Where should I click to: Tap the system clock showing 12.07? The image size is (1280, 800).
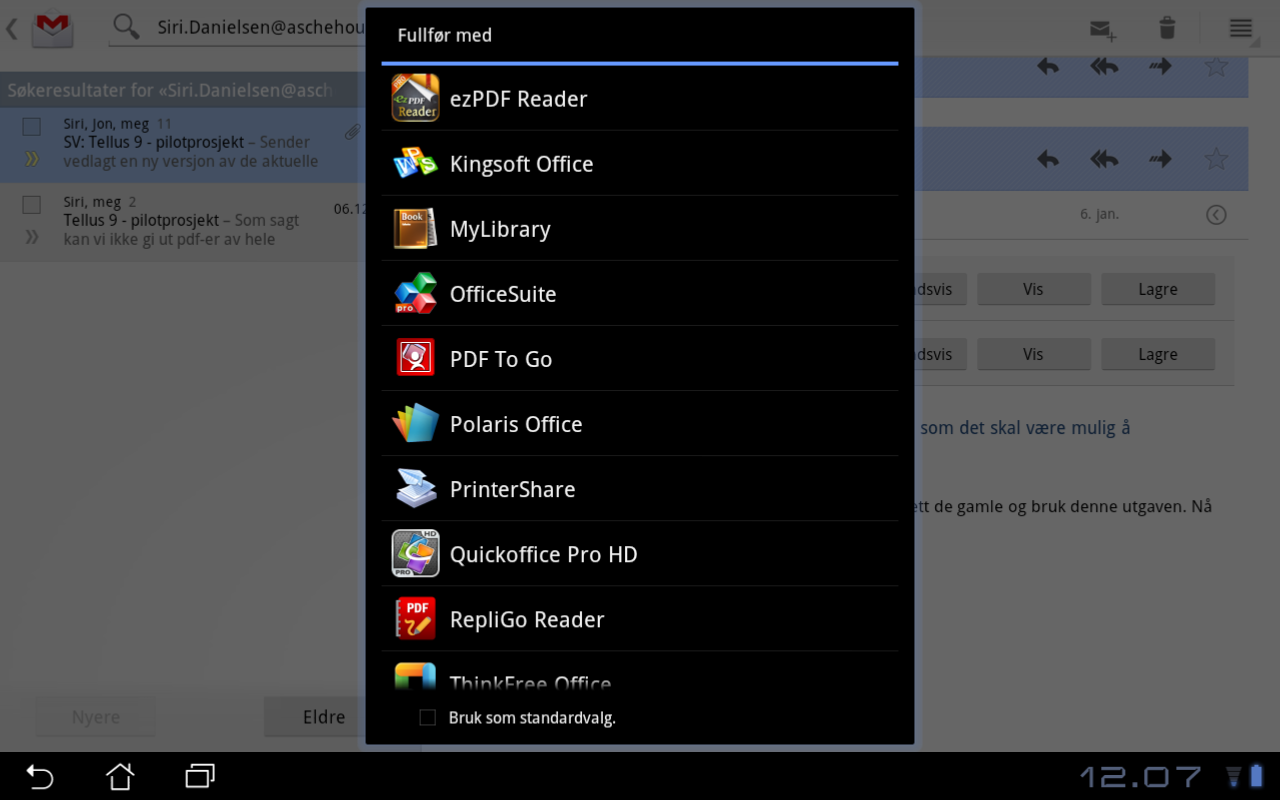(x=1140, y=776)
